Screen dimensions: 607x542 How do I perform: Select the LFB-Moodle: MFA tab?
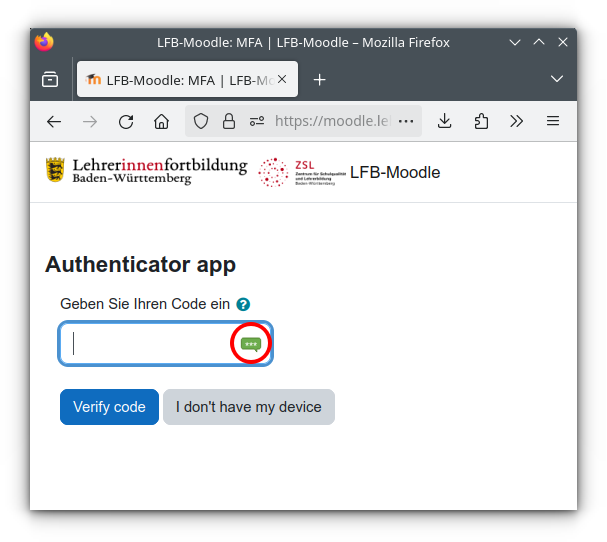click(187, 79)
